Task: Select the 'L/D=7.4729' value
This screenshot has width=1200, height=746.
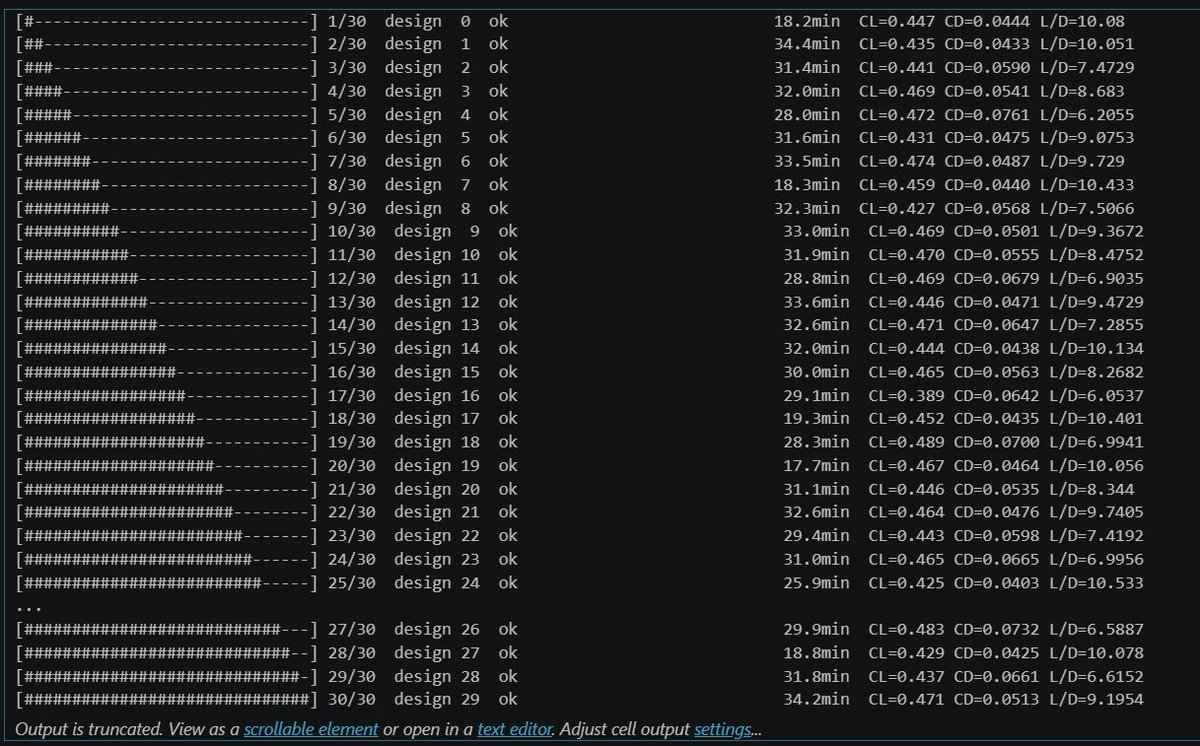Action: pos(1086,68)
